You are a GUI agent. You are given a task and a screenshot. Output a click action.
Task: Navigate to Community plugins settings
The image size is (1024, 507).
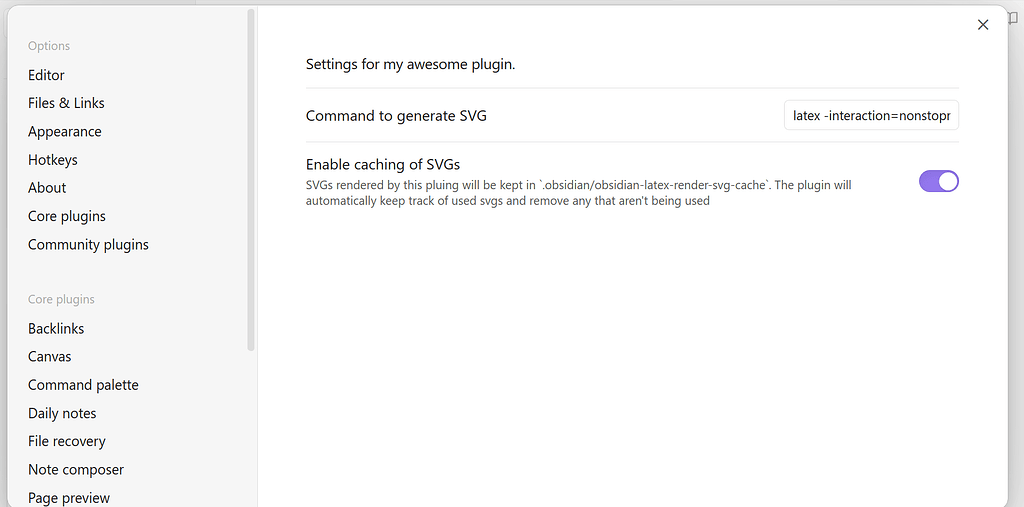[88, 244]
